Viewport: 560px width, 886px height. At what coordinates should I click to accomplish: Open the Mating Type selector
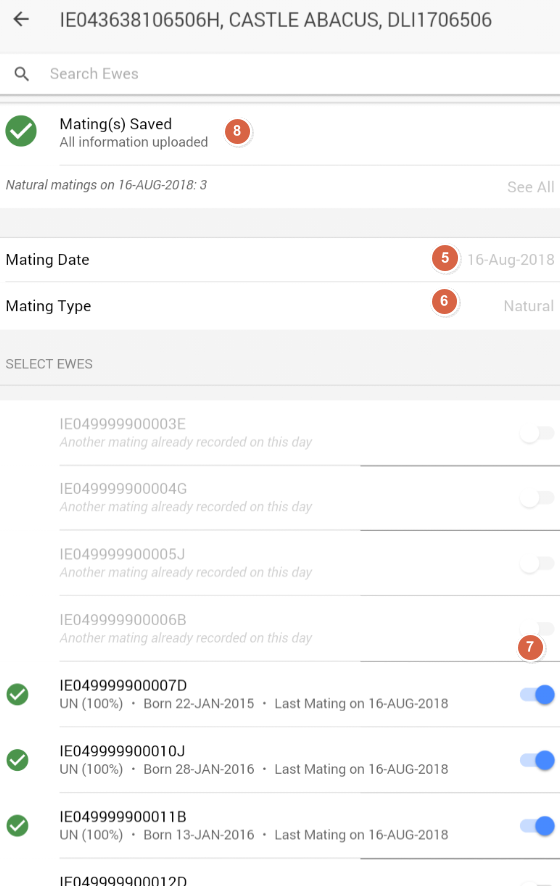coord(280,306)
